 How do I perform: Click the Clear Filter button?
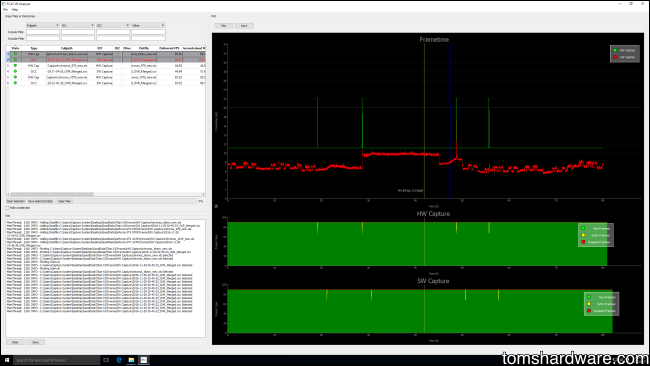point(64,201)
